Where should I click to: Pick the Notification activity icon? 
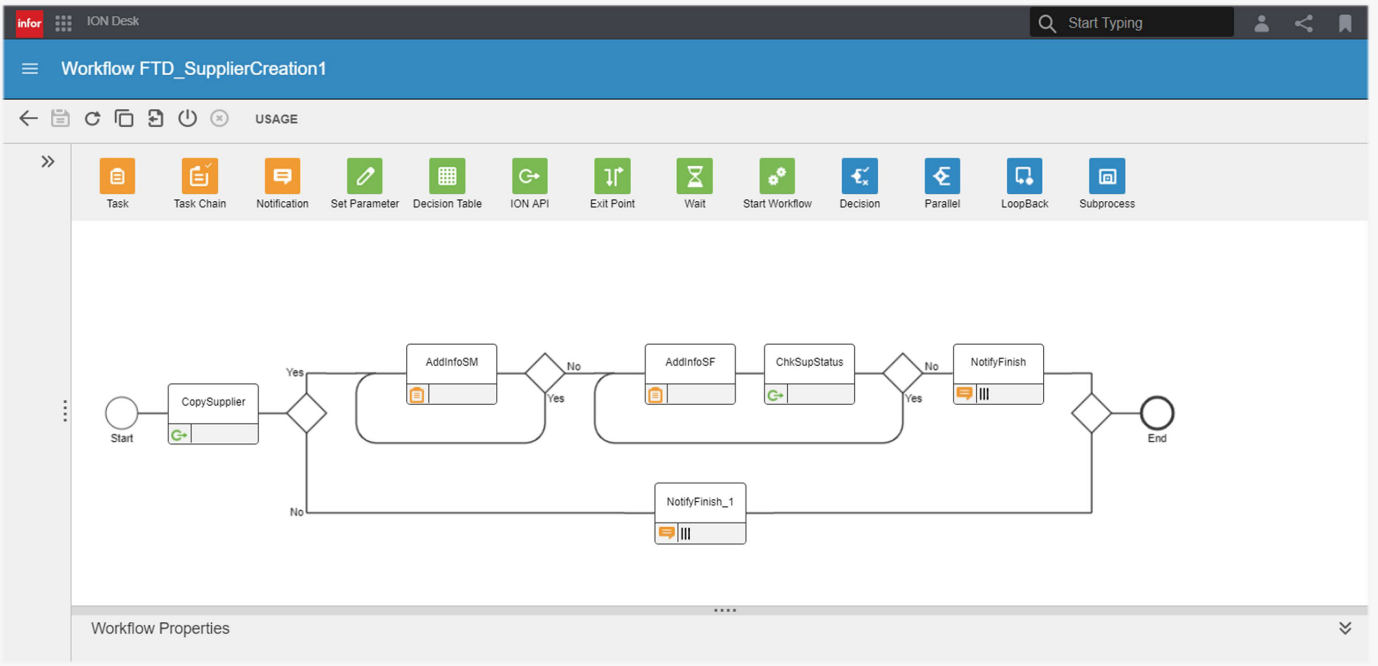pyautogui.click(x=282, y=176)
